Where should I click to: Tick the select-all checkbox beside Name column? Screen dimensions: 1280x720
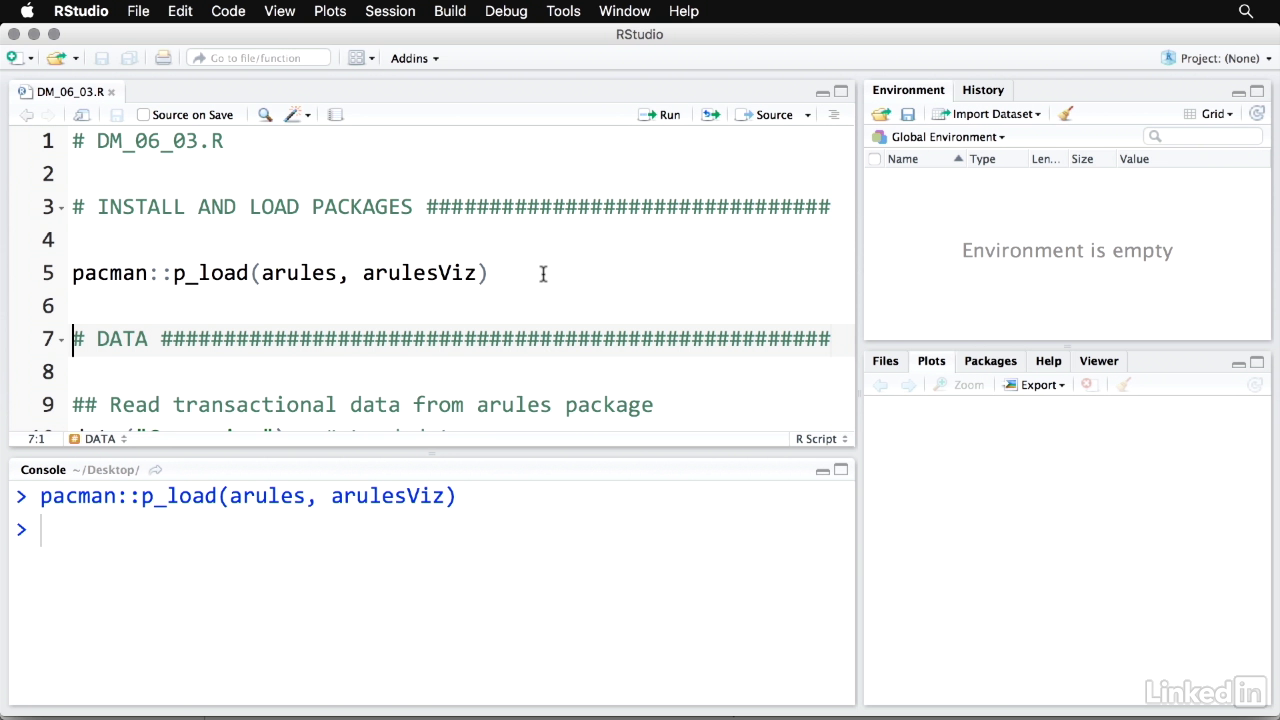[x=875, y=159]
